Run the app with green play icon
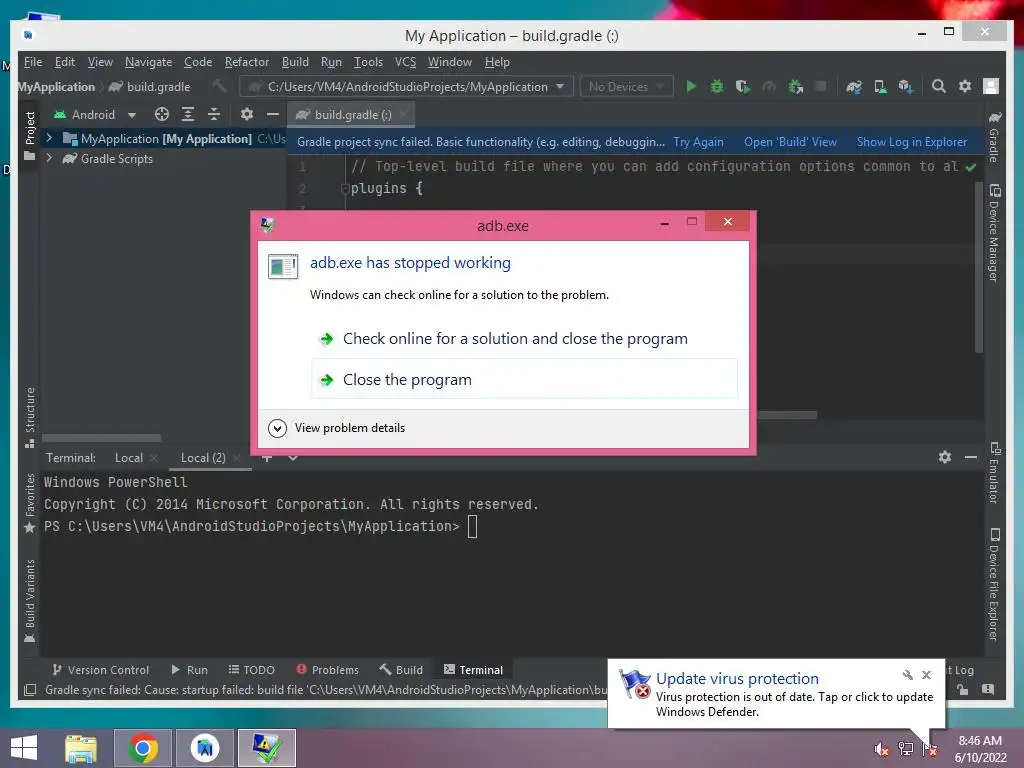This screenshot has width=1024, height=768. 691,86
